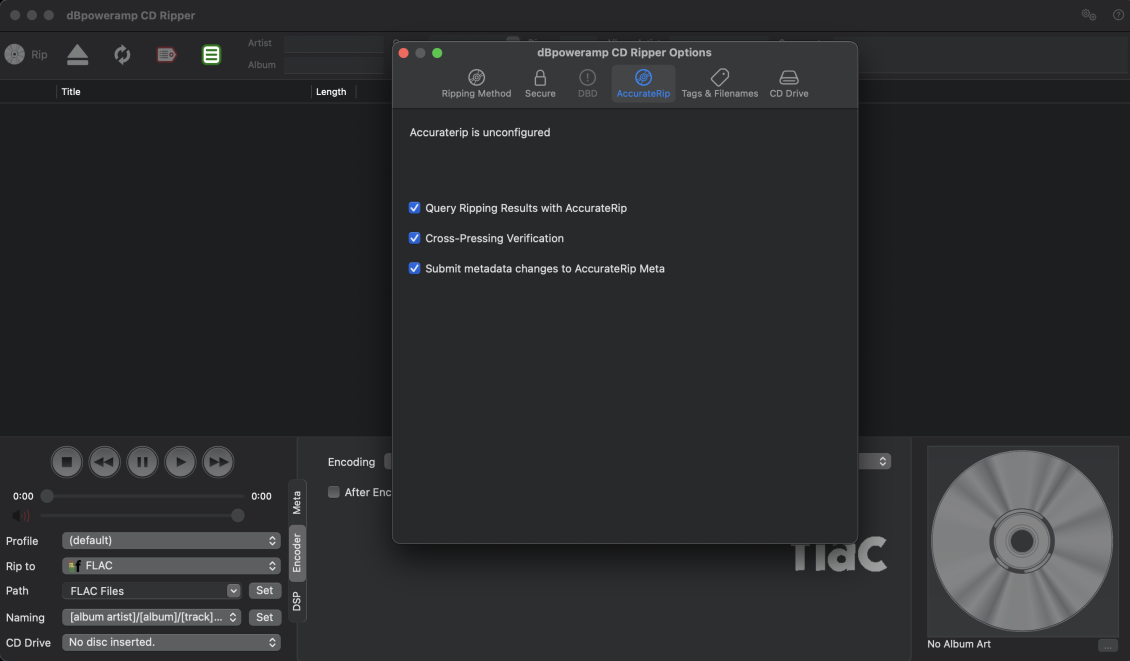Viewport: 1130px width, 661px height.
Task: Click the green list options icon
Action: tap(211, 55)
